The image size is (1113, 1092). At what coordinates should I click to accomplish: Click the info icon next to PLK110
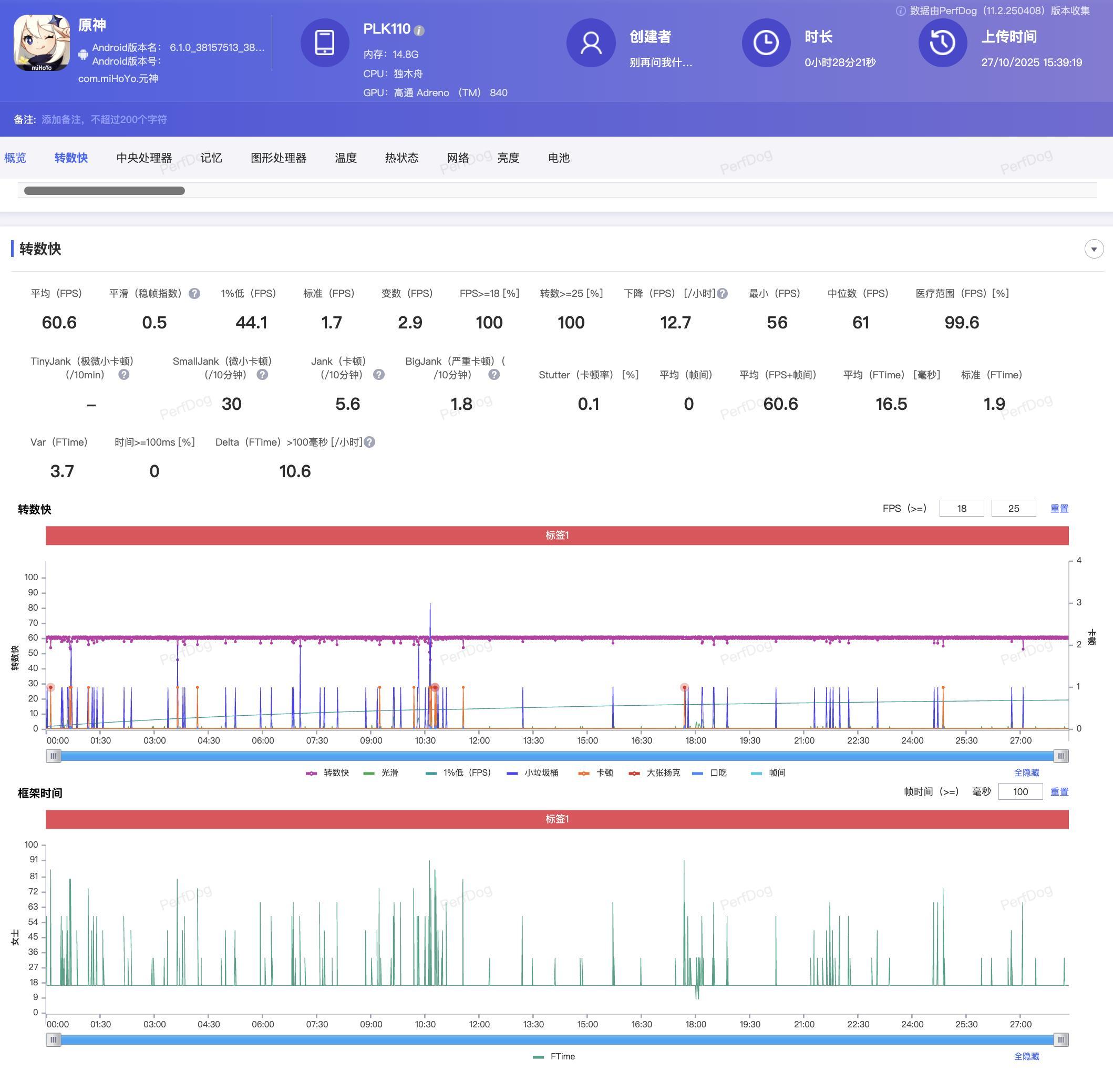[x=419, y=31]
